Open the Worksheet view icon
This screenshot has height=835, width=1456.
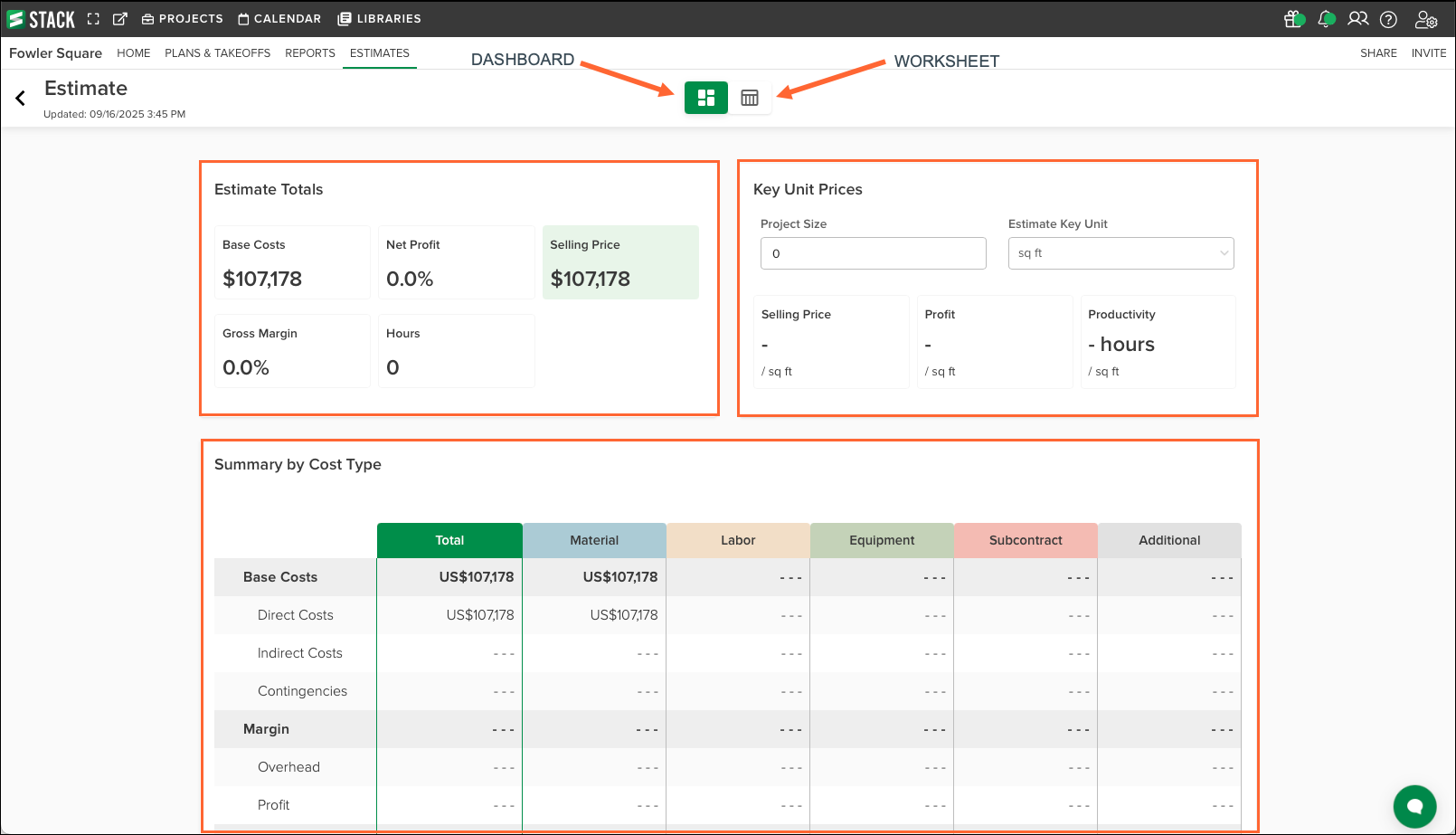[750, 97]
